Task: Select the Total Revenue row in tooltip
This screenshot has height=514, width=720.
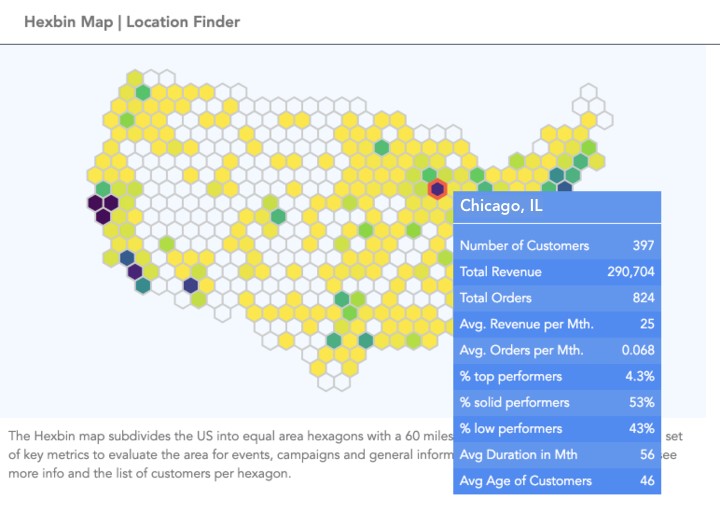Action: pos(557,272)
